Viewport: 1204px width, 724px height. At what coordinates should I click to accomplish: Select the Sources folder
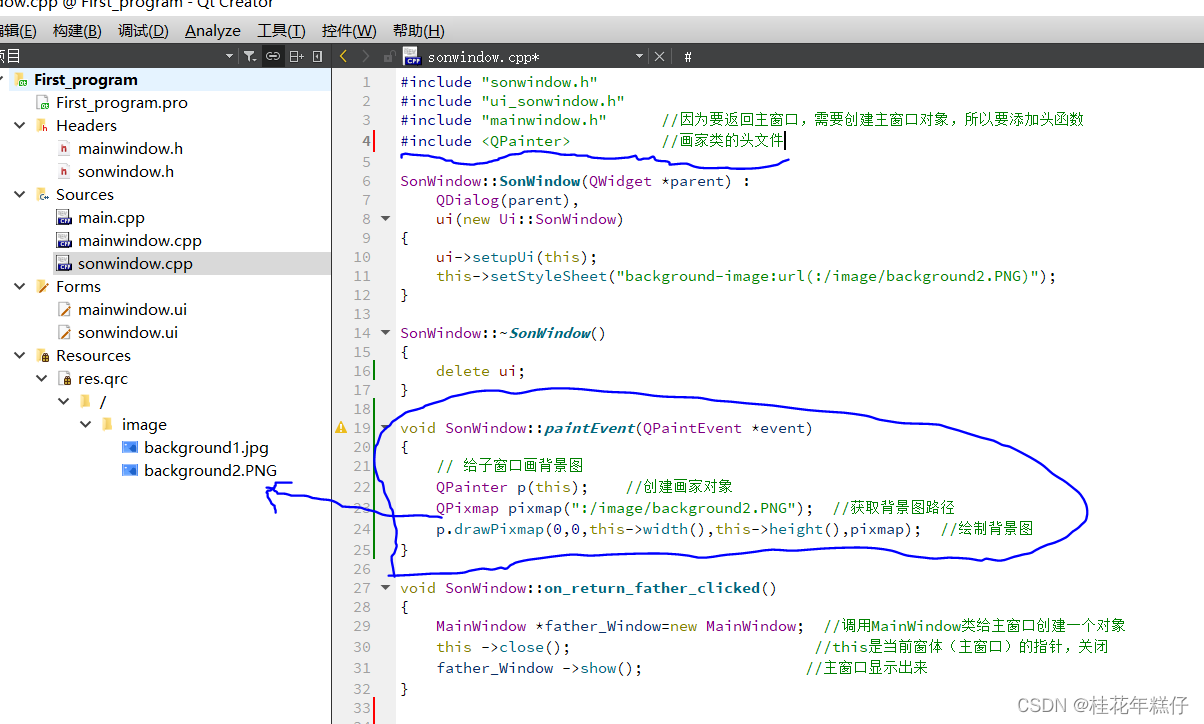[85, 195]
